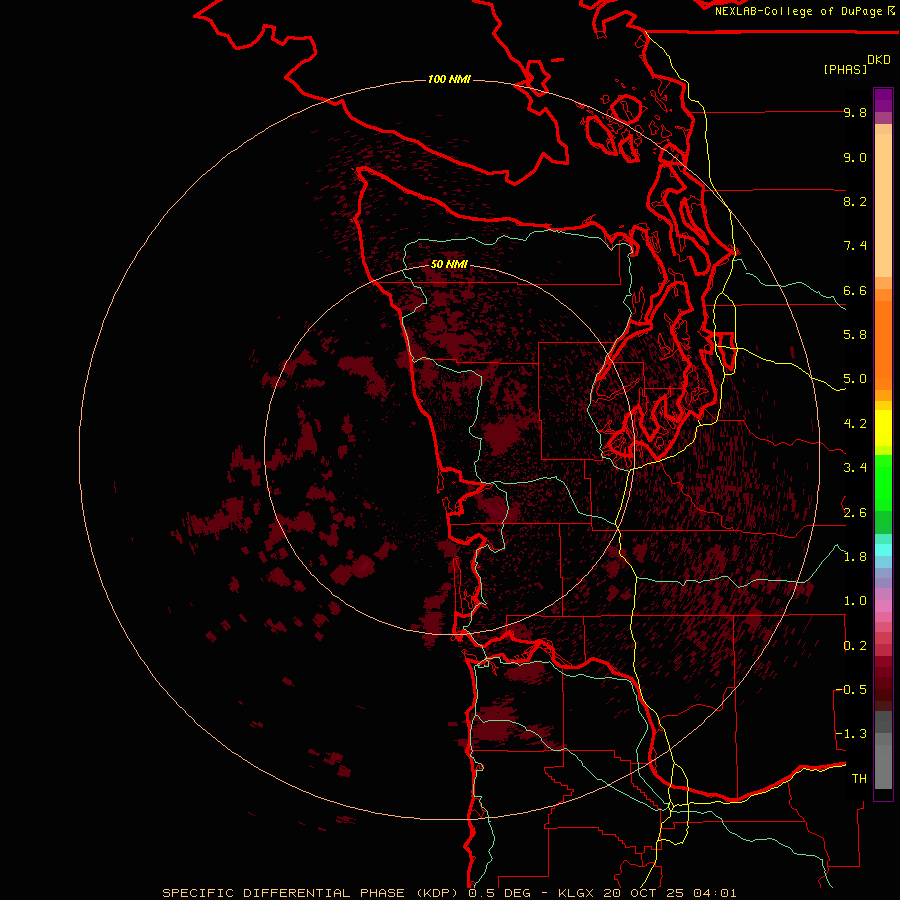This screenshot has height=900, width=900.
Task: Click the cyan segment of the color bar
Action: coord(883,549)
